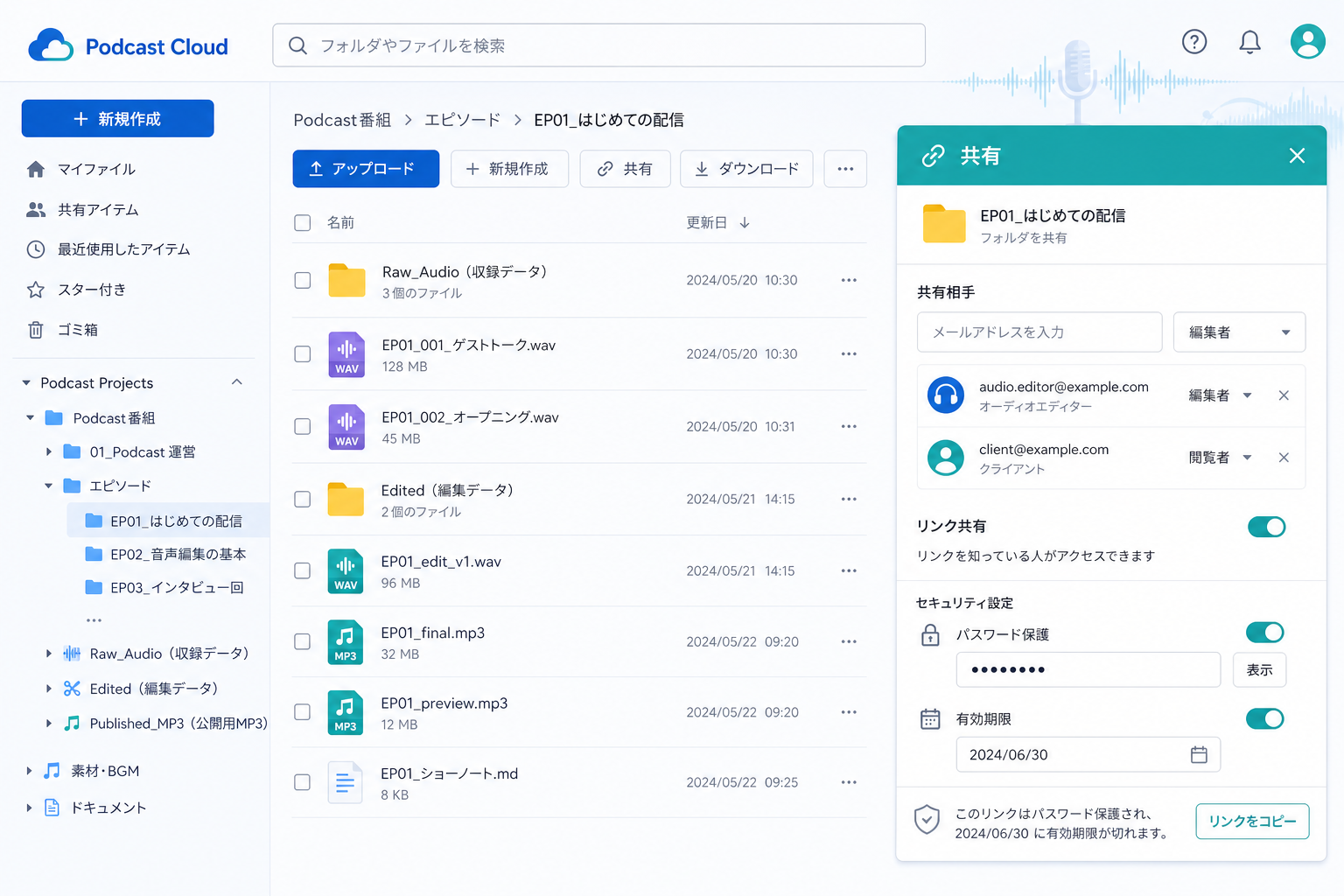Remove client@example.com from sharing
Image resolution: width=1344 pixels, height=896 pixels.
1284,458
